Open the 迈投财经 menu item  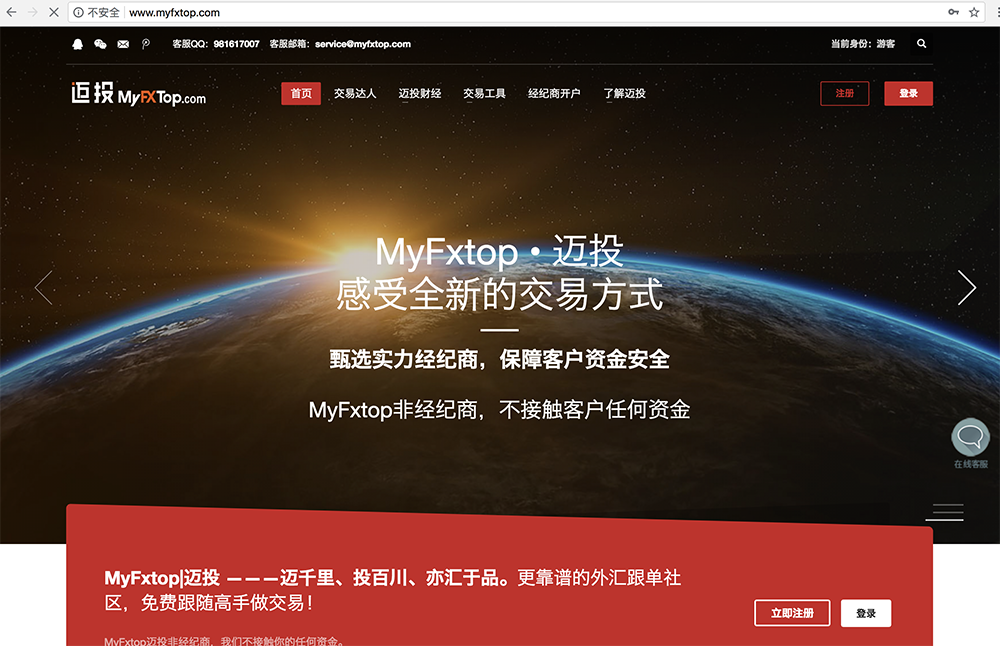[420, 93]
